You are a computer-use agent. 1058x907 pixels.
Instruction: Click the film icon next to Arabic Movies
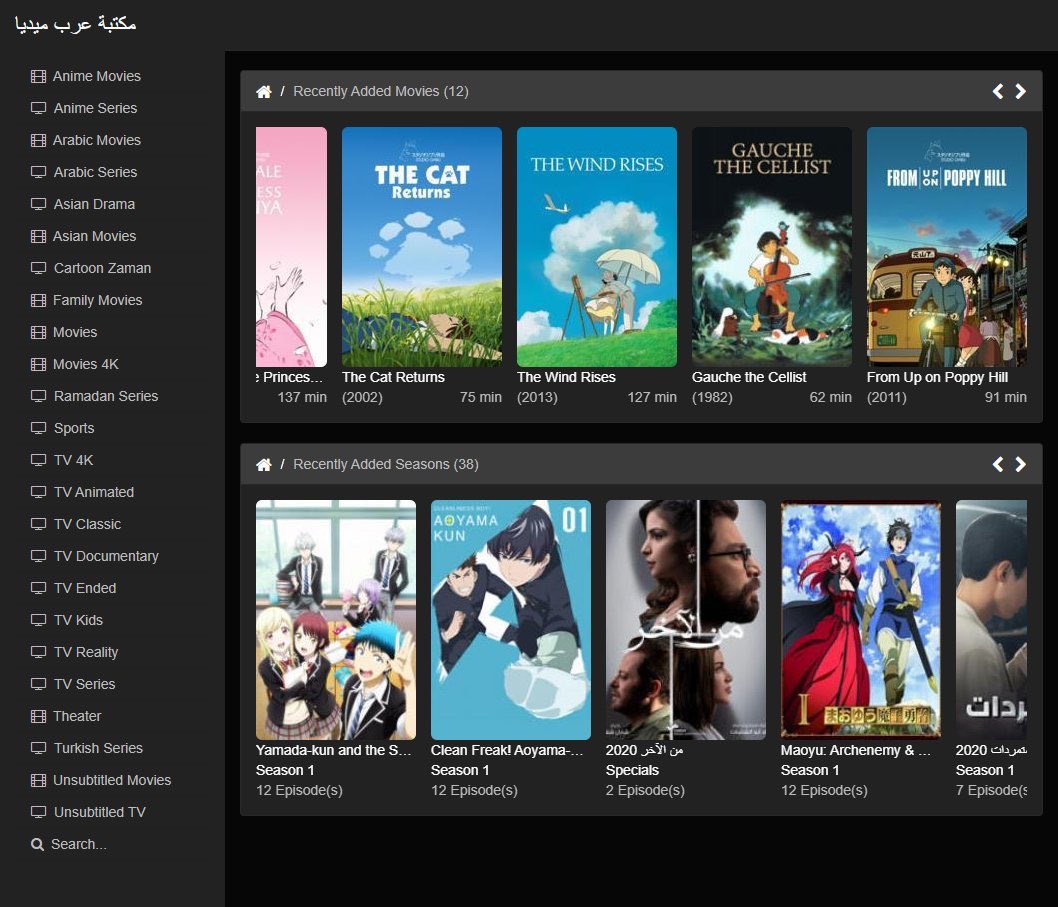click(38, 140)
